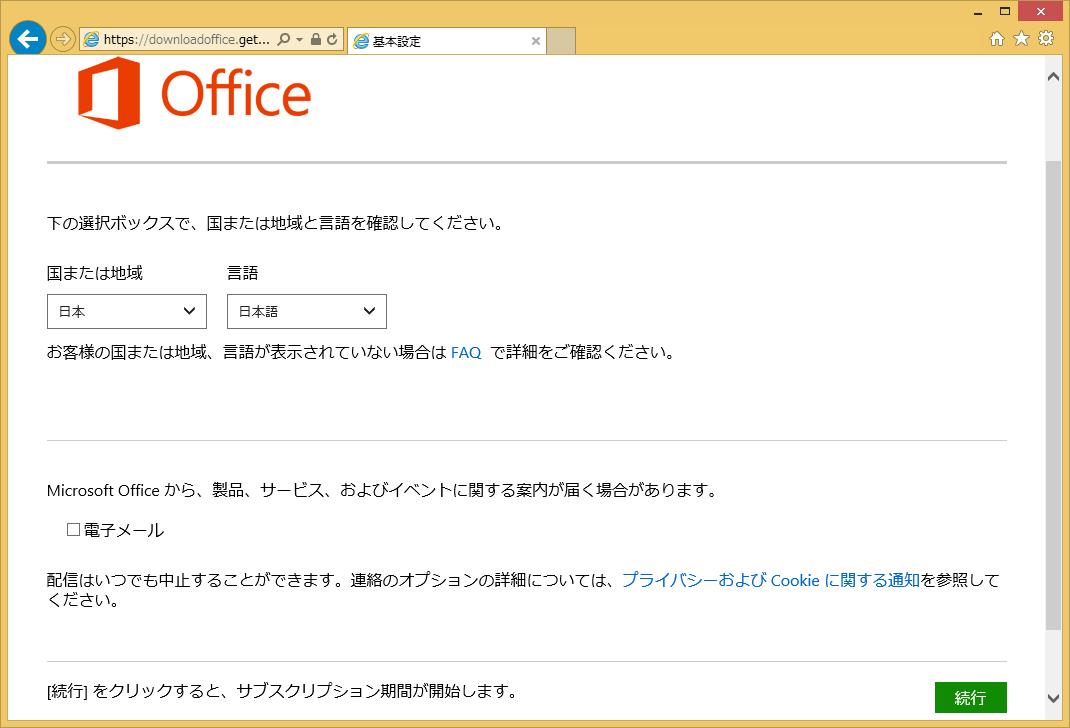This screenshot has height=728, width=1070.
Task: Minimize the browser window
Action: coord(978,12)
